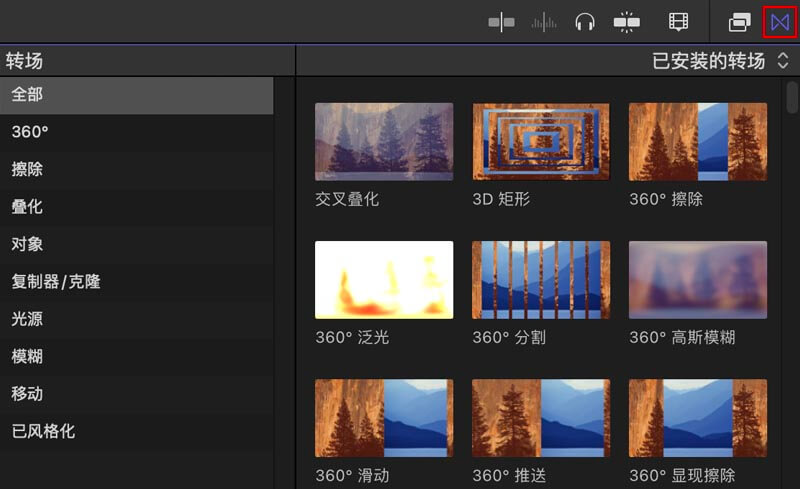Image resolution: width=800 pixels, height=489 pixels.
Task: Select the 360° 分割 transition thumbnail
Action: tap(541, 280)
